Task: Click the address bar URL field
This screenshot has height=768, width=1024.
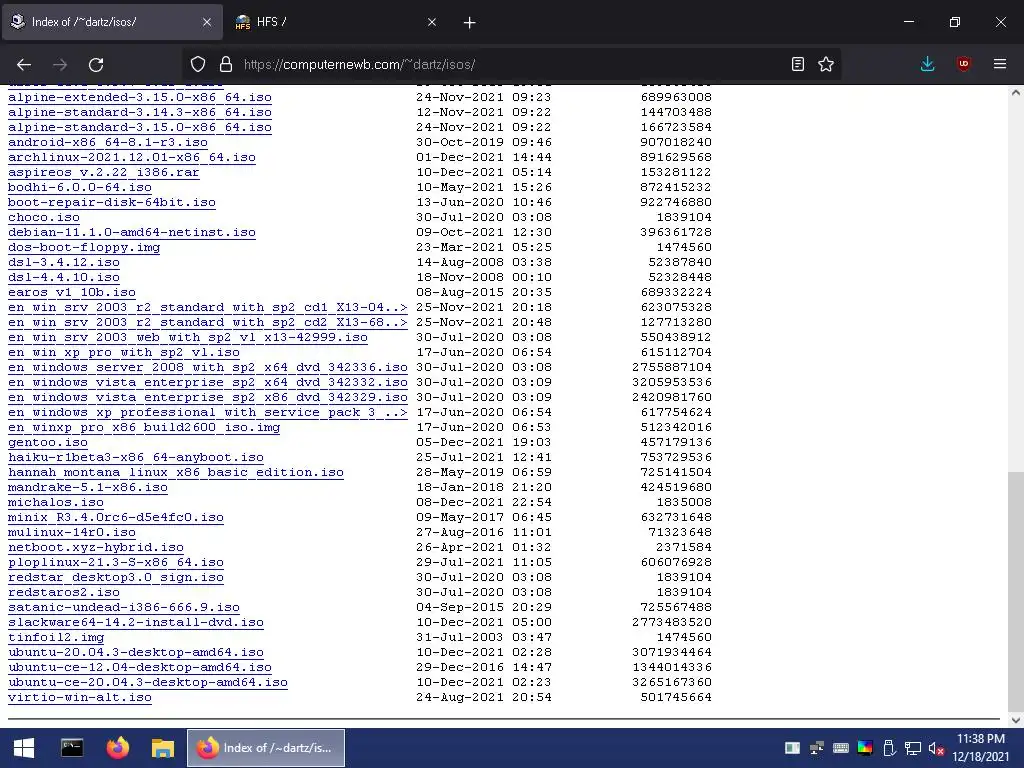Action: [509, 64]
